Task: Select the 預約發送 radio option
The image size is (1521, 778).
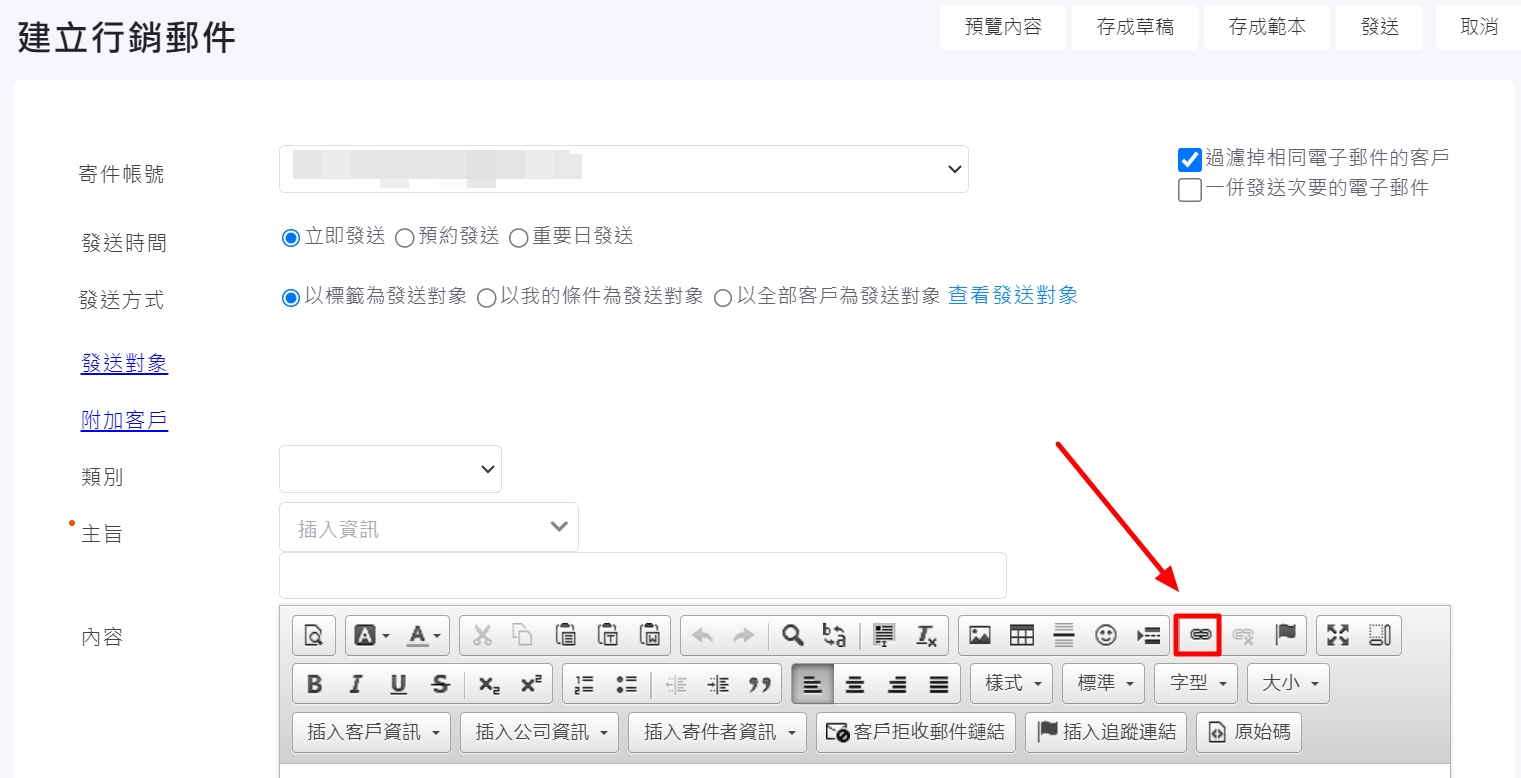Action: point(405,238)
